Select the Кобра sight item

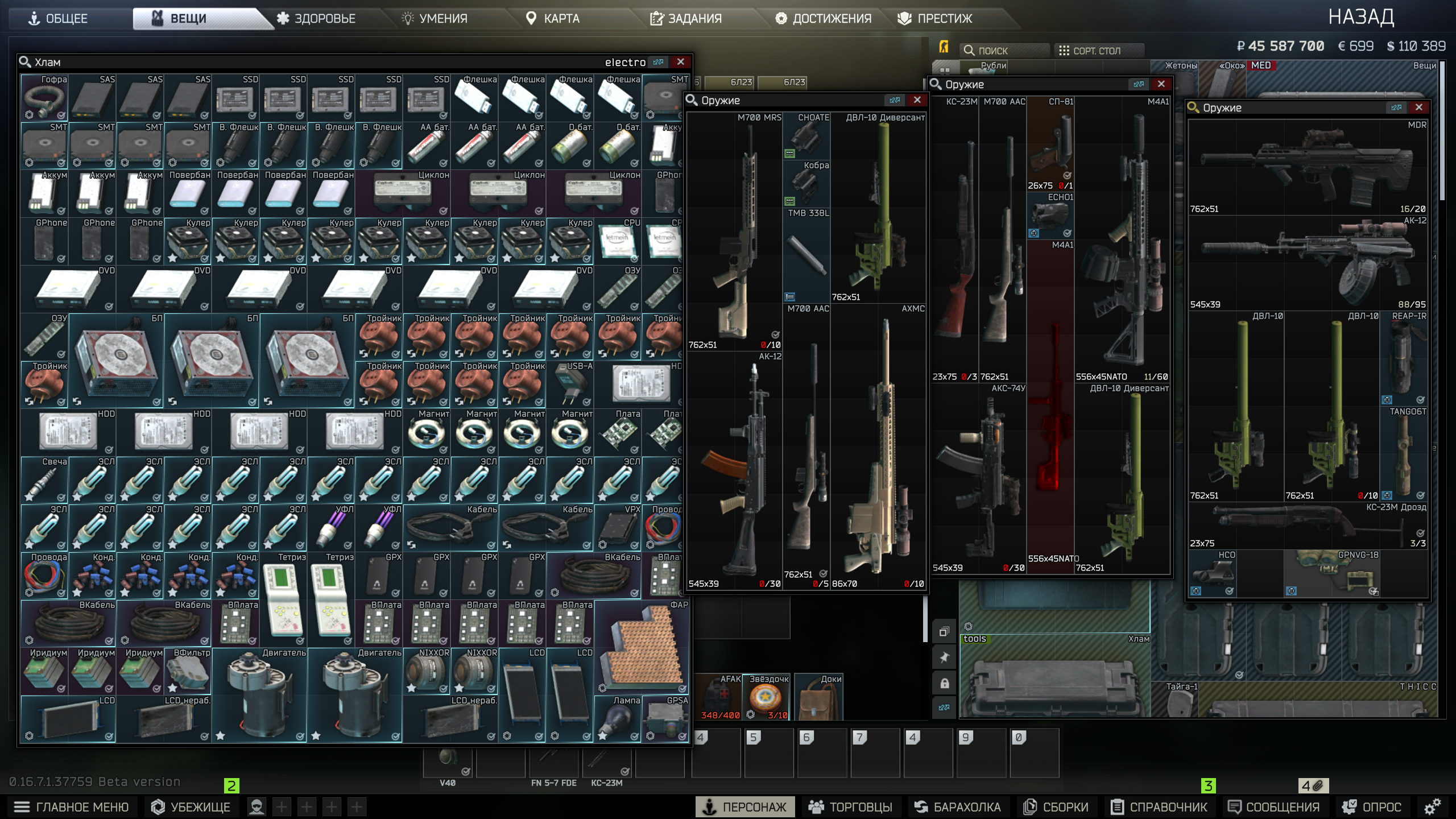(x=806, y=184)
